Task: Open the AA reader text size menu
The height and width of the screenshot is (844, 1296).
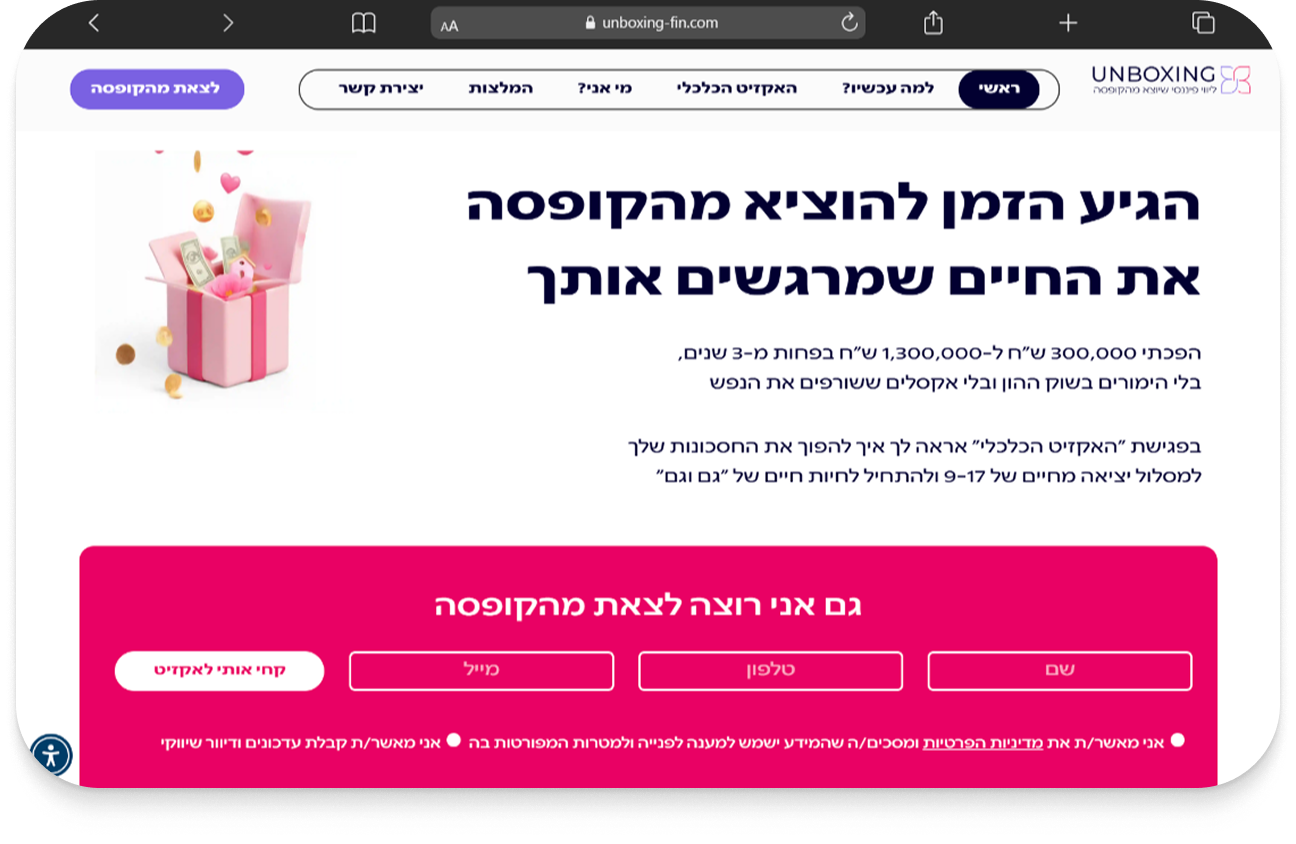Action: pos(449,25)
